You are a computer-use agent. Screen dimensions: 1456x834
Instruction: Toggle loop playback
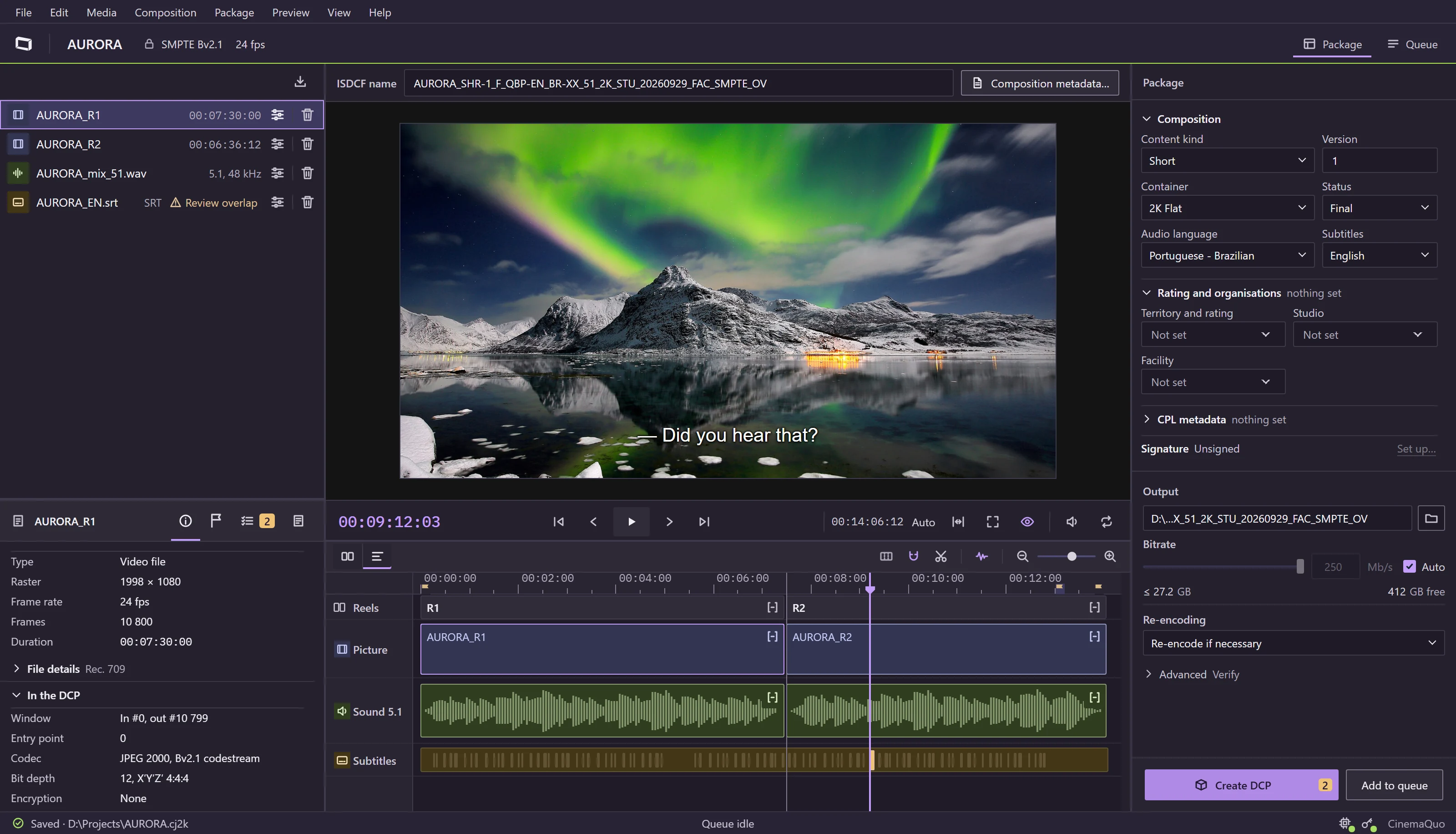pyautogui.click(x=1106, y=522)
